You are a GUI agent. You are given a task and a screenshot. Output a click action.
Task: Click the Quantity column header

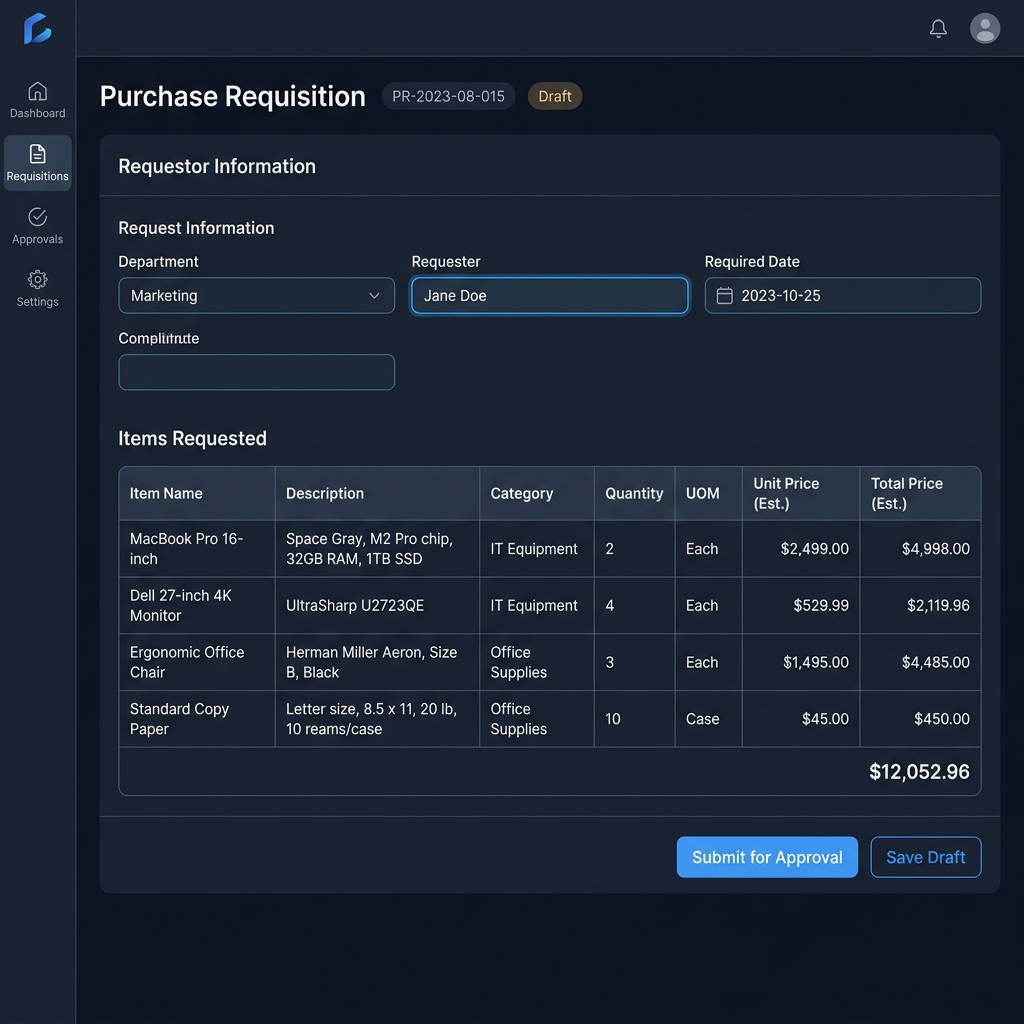coord(633,493)
